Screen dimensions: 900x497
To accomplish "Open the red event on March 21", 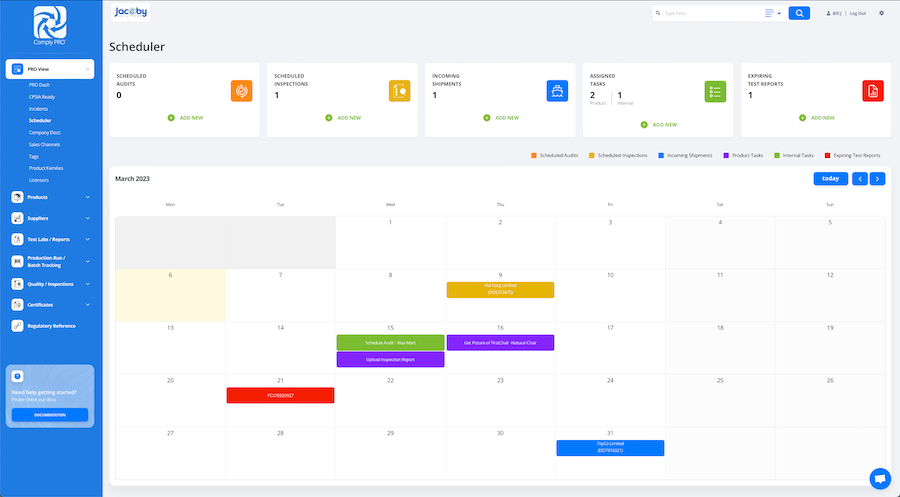I will (x=280, y=395).
